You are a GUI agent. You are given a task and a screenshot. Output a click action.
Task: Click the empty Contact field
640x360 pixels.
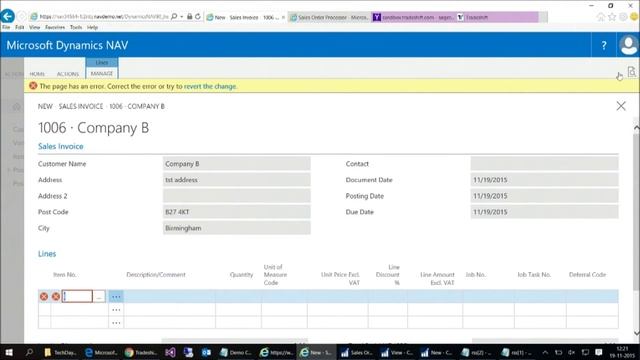coord(544,164)
